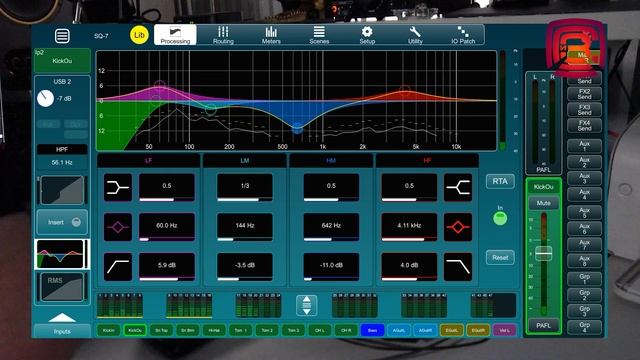Select the Grp 4 mix

(x=584, y=327)
